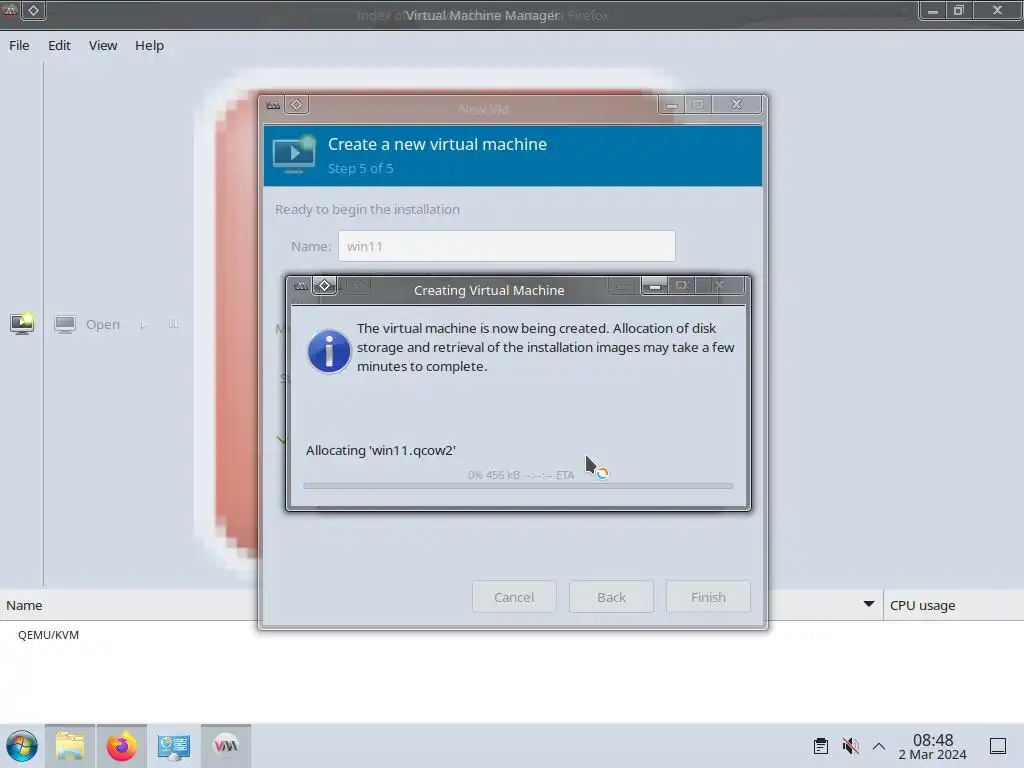Click the Creating Virtual Machine window menu icon
The width and height of the screenshot is (1024, 768).
pyautogui.click(x=301, y=286)
